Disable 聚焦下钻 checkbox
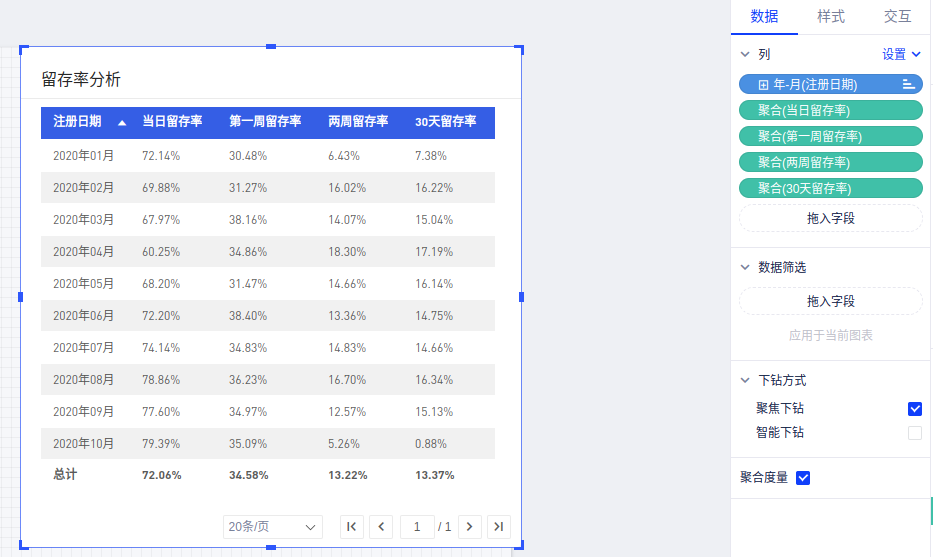This screenshot has height=557, width=933. pyautogui.click(x=914, y=409)
